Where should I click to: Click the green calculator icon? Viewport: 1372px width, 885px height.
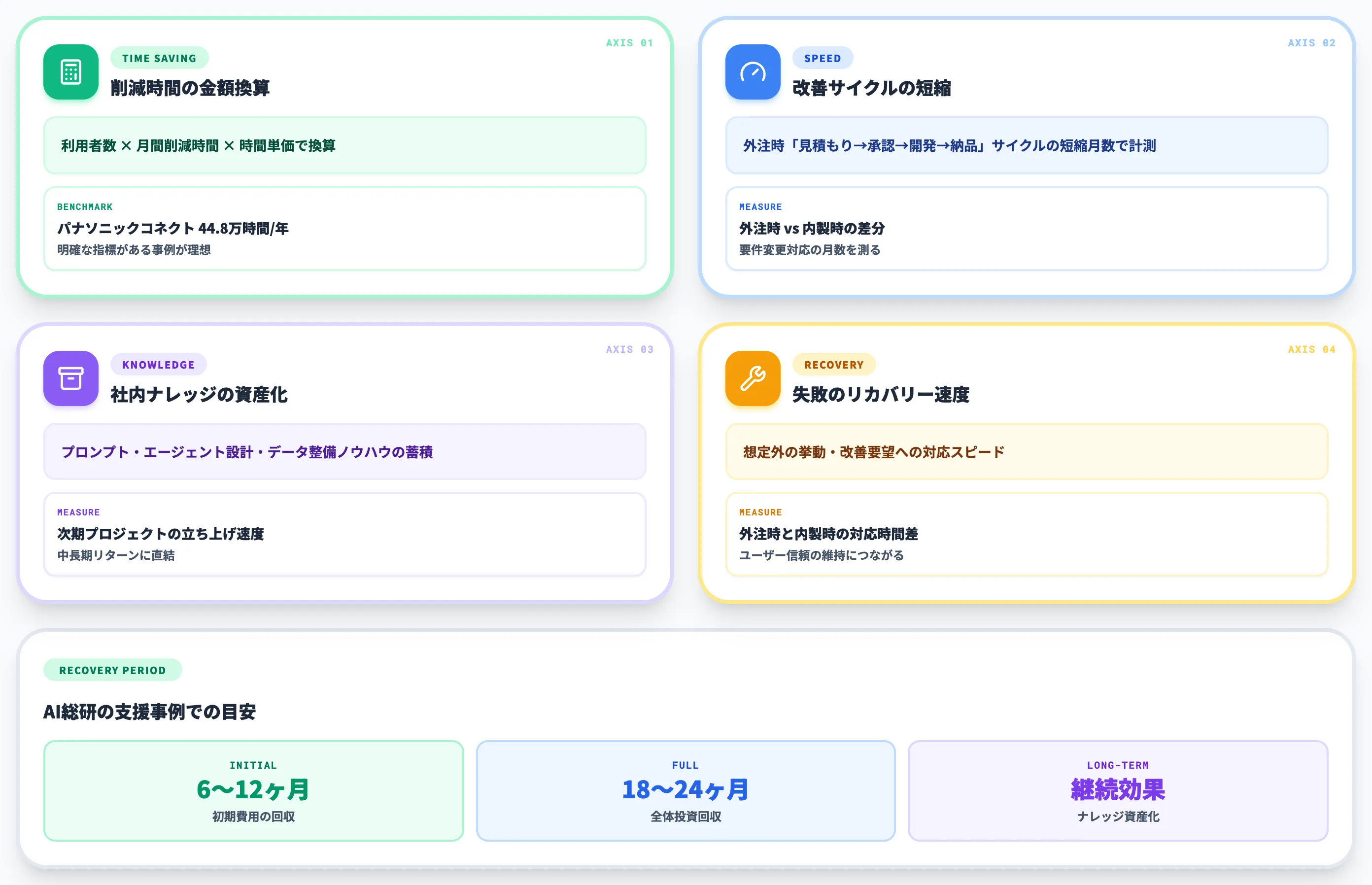click(70, 72)
